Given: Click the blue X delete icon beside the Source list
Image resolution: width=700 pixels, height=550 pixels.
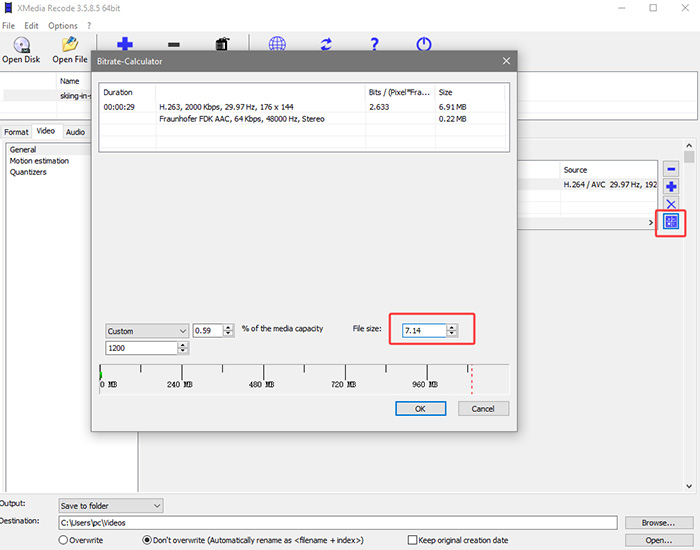Looking at the screenshot, I should (x=671, y=204).
